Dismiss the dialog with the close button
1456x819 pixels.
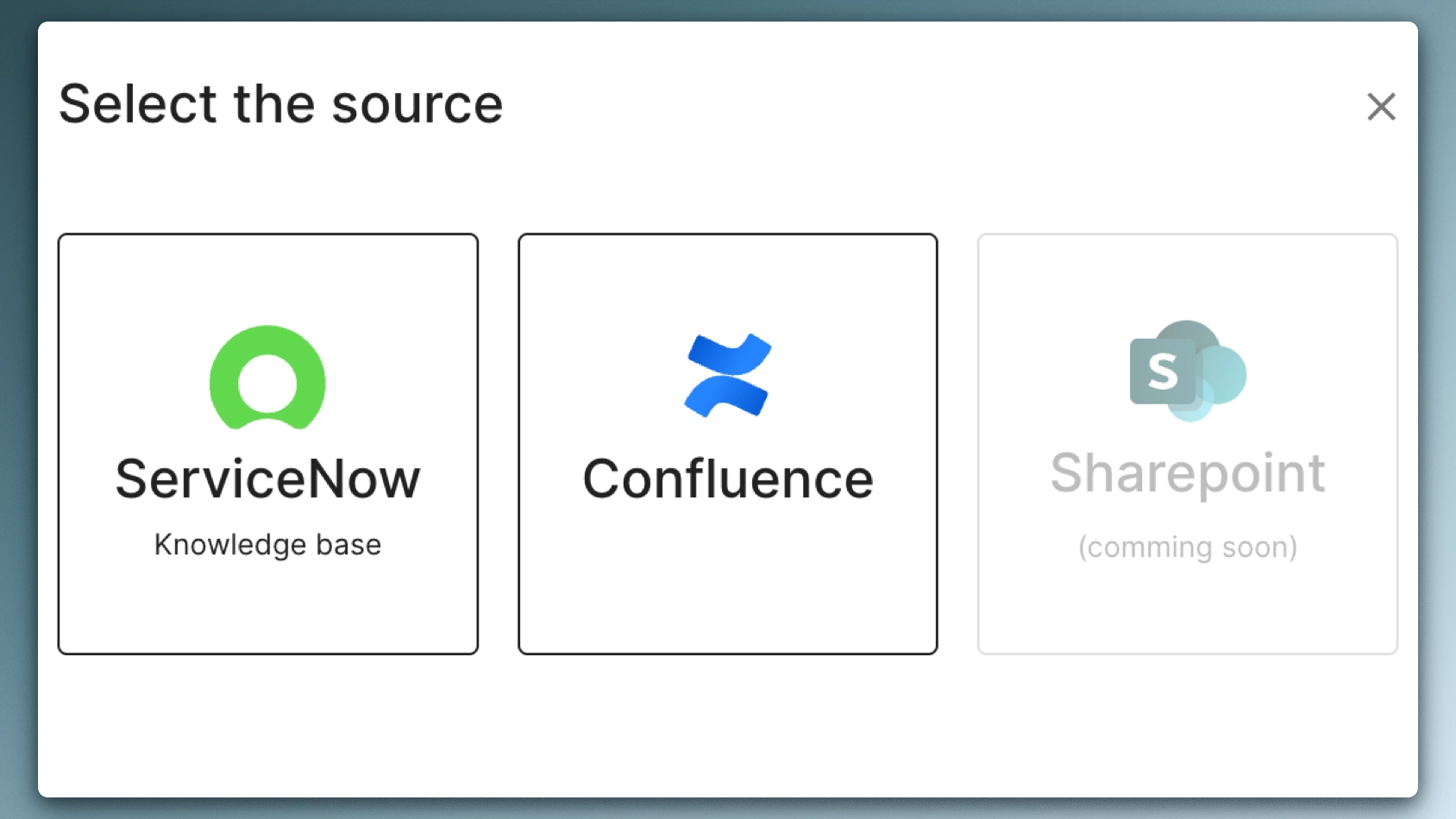click(x=1381, y=107)
